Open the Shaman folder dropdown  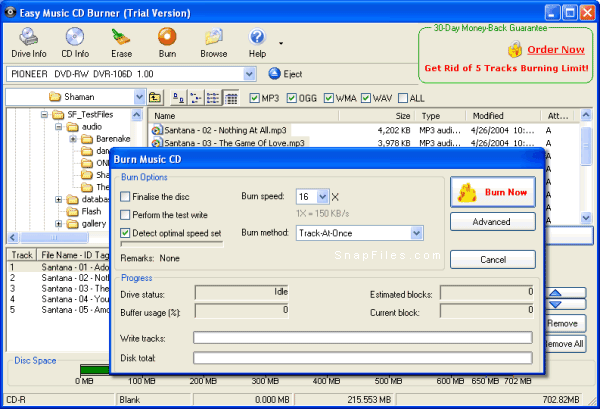(x=139, y=97)
